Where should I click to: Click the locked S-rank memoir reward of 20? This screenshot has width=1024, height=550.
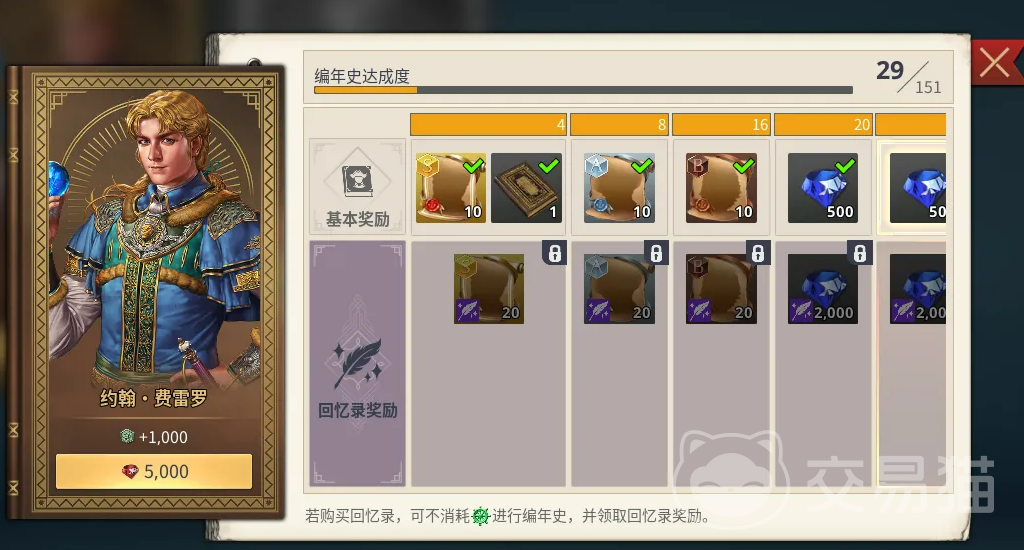pos(489,289)
